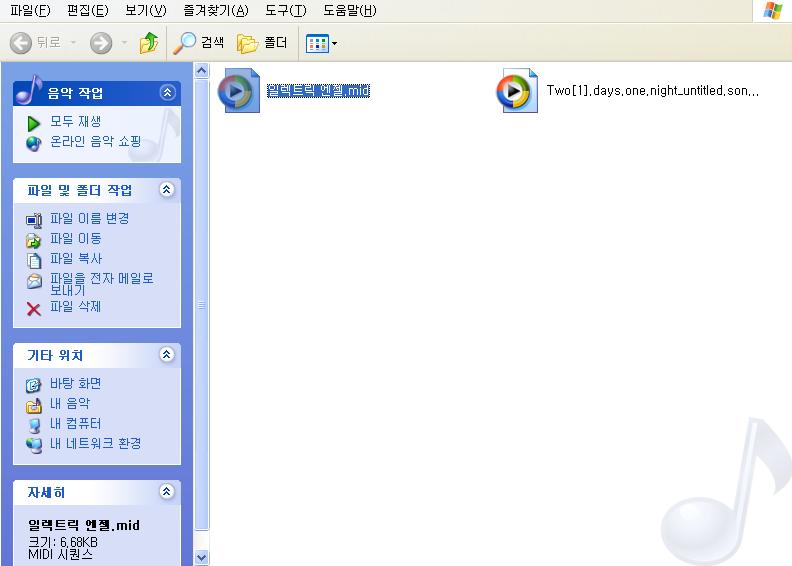Open the 보기(V) menu

click(145, 10)
